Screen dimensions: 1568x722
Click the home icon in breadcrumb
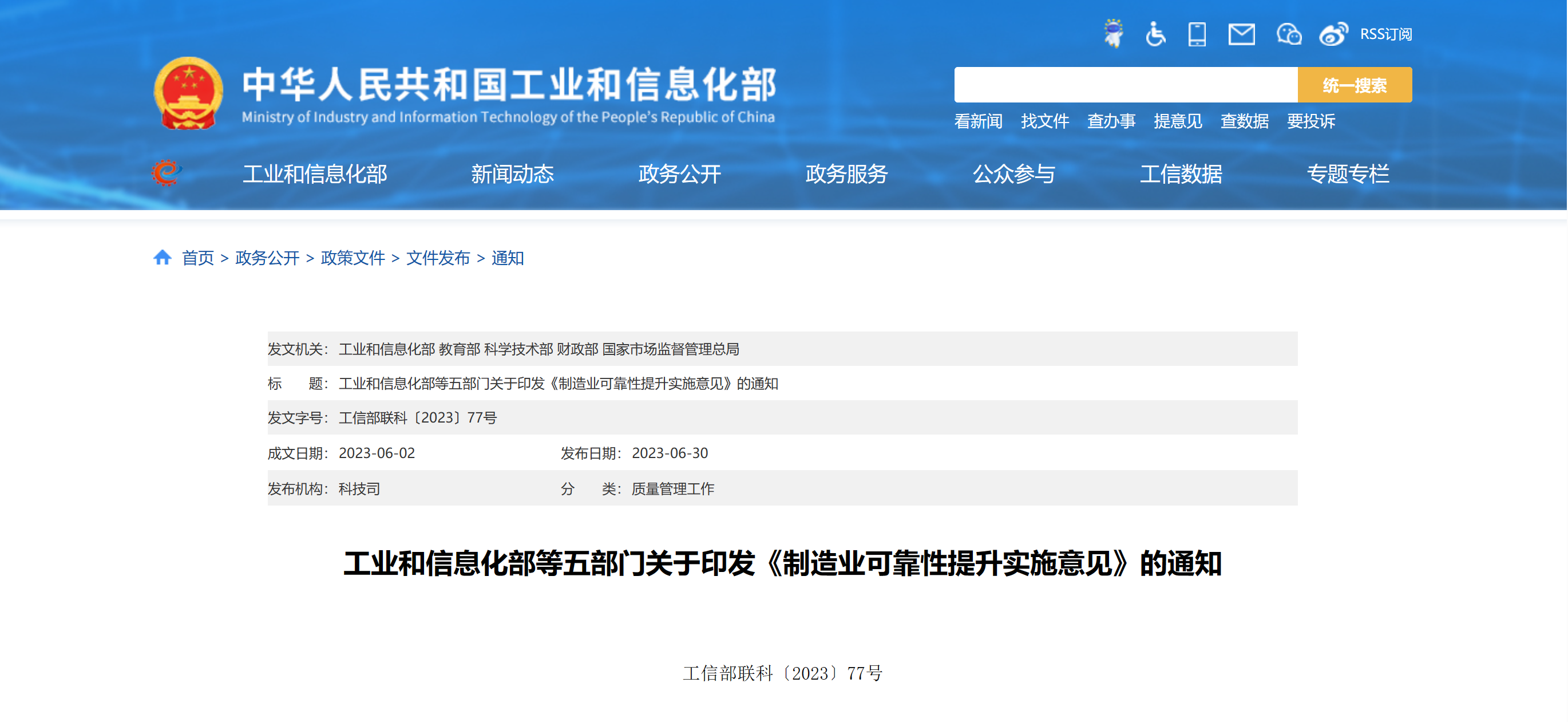pyautogui.click(x=162, y=258)
